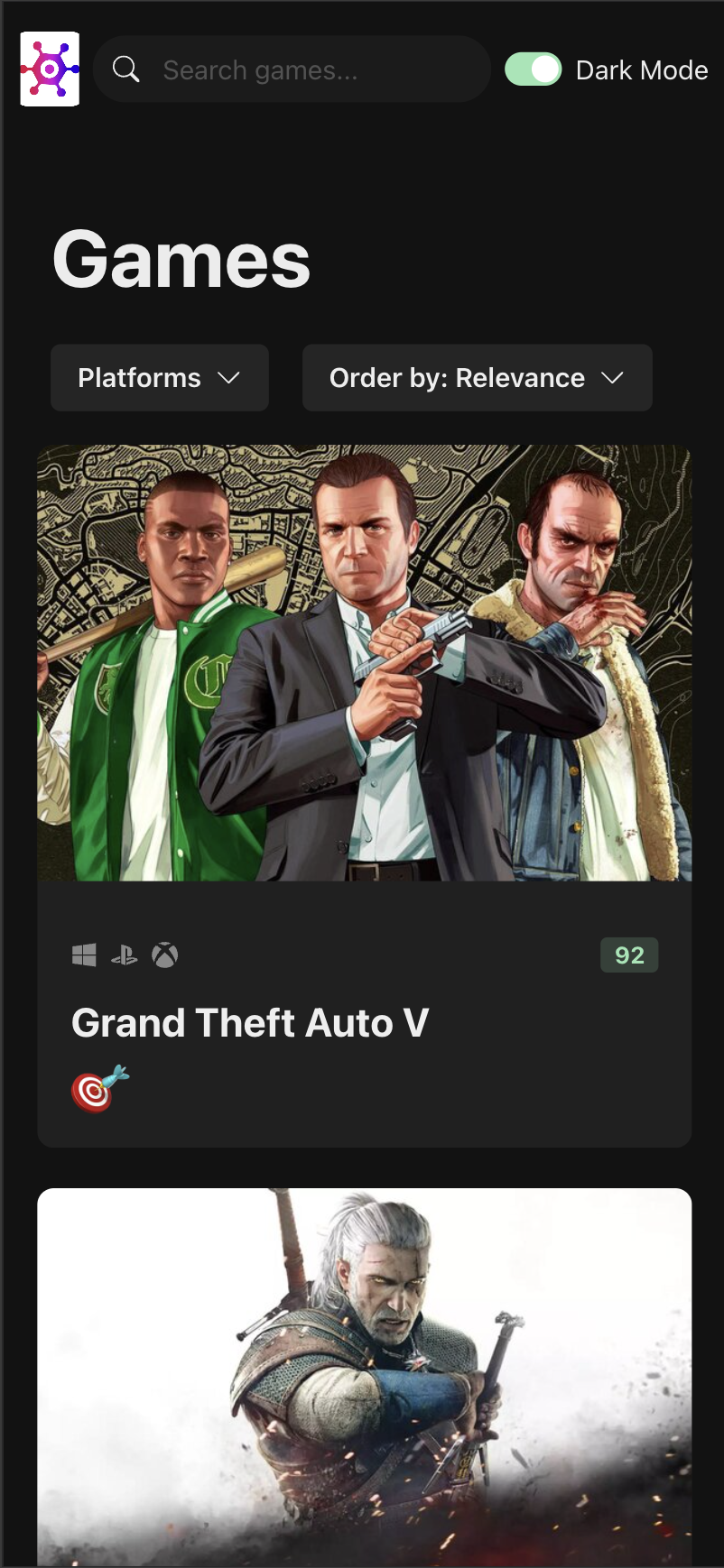Click the Grand Theft Auto V card body
The height and width of the screenshot is (1568, 724).
365,1014
